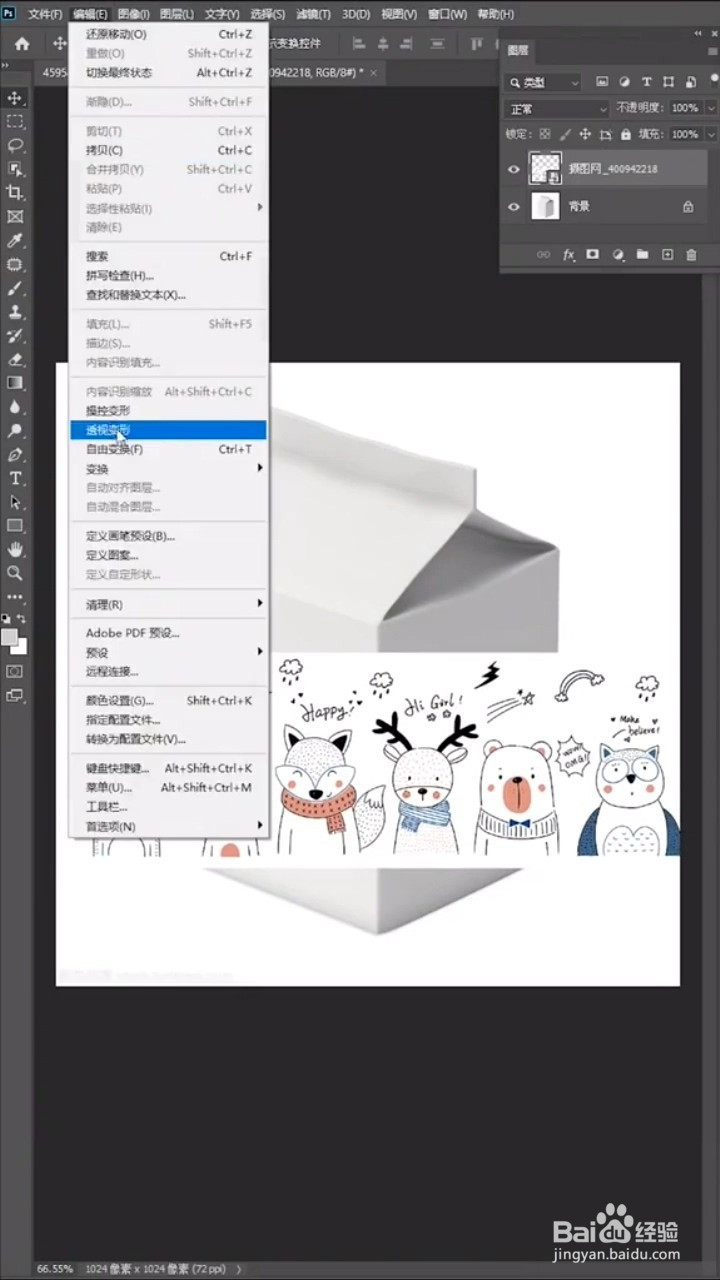
Task: Select the Spot Healing Brush tool
Action: click(15, 265)
